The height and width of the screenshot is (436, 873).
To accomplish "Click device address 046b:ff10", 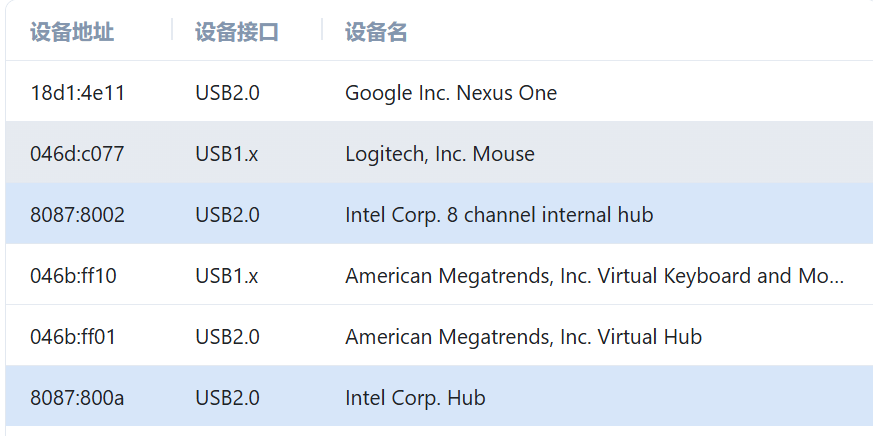I will 73,275.
